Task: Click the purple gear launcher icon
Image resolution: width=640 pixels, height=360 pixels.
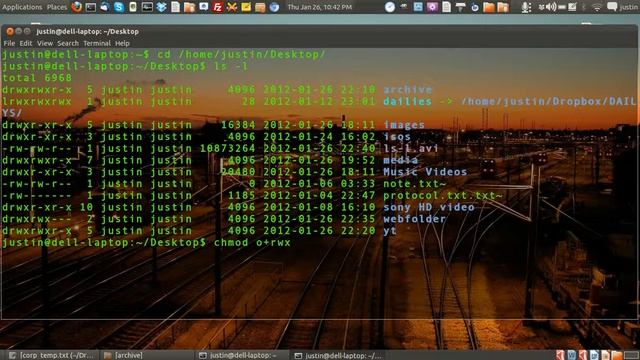Action: pos(432,7)
